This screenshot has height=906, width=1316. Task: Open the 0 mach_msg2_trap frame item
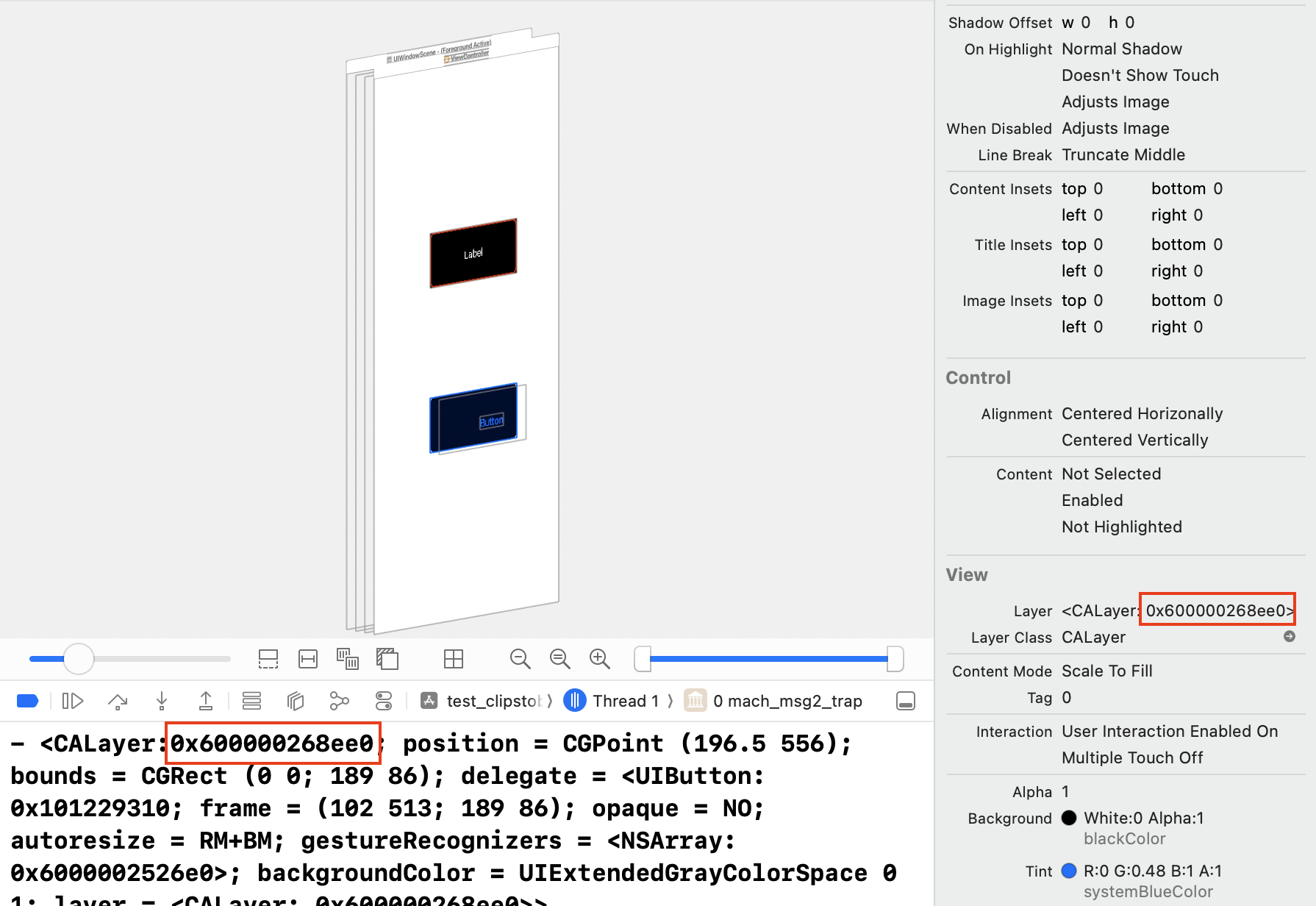(x=787, y=701)
